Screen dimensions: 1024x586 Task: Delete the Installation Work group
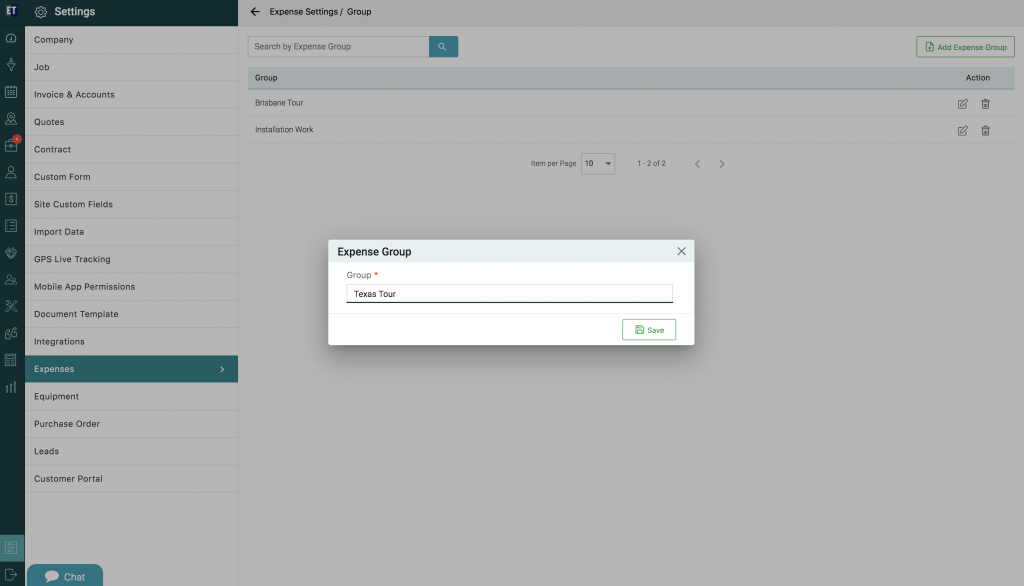coord(985,131)
